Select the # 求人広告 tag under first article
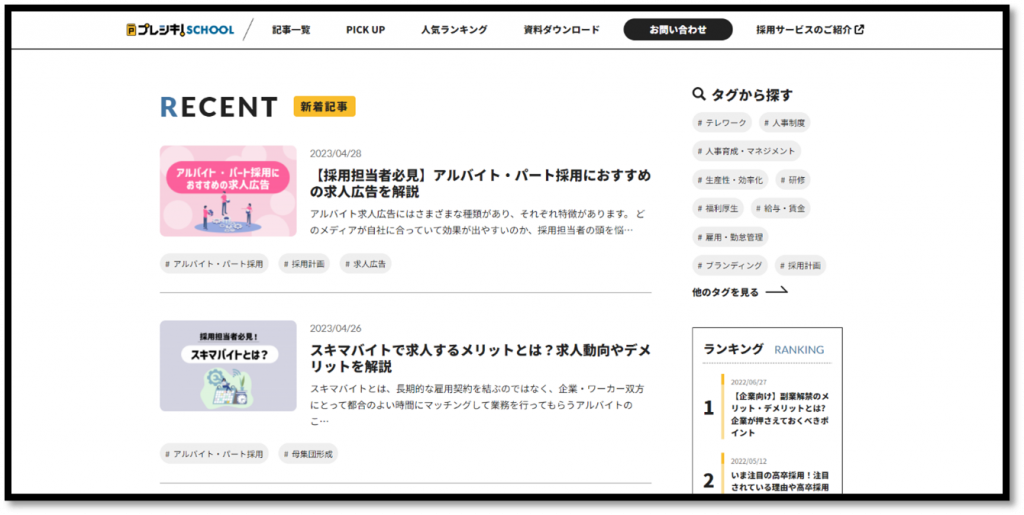The image size is (1024, 515). [x=366, y=264]
